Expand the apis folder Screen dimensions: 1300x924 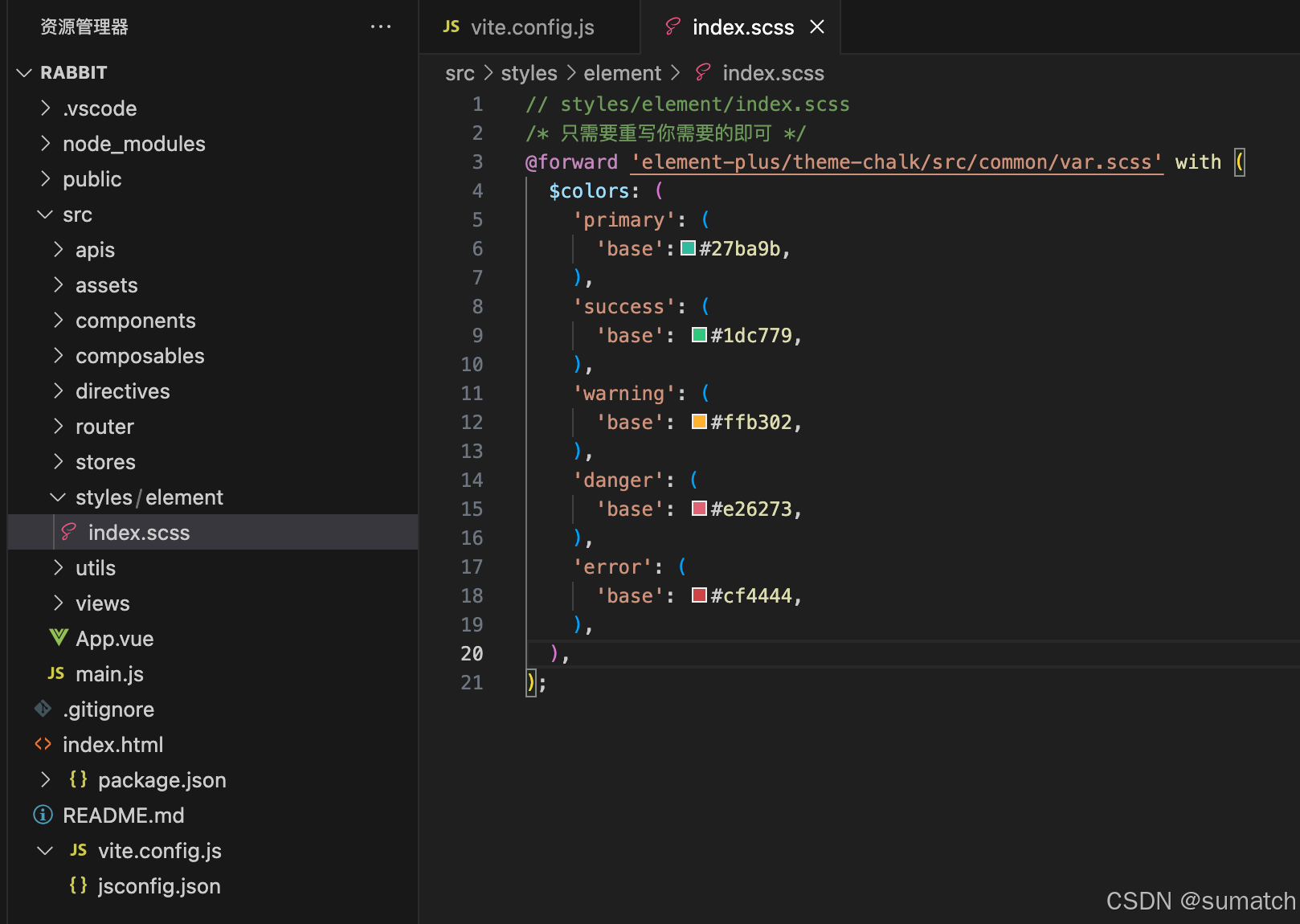58,249
